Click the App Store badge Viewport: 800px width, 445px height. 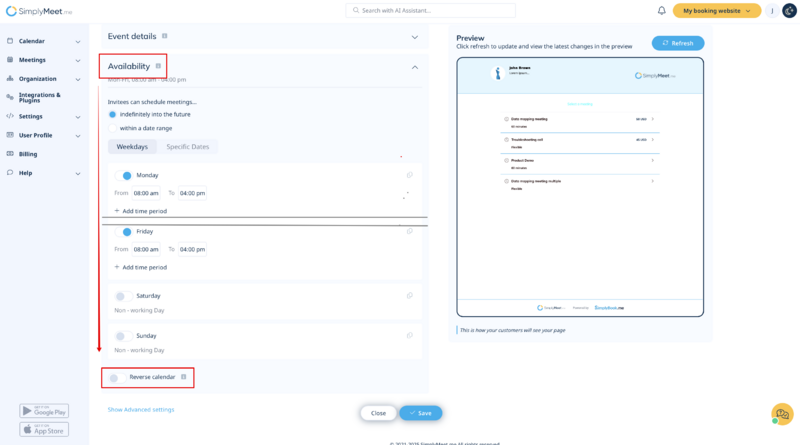point(44,429)
